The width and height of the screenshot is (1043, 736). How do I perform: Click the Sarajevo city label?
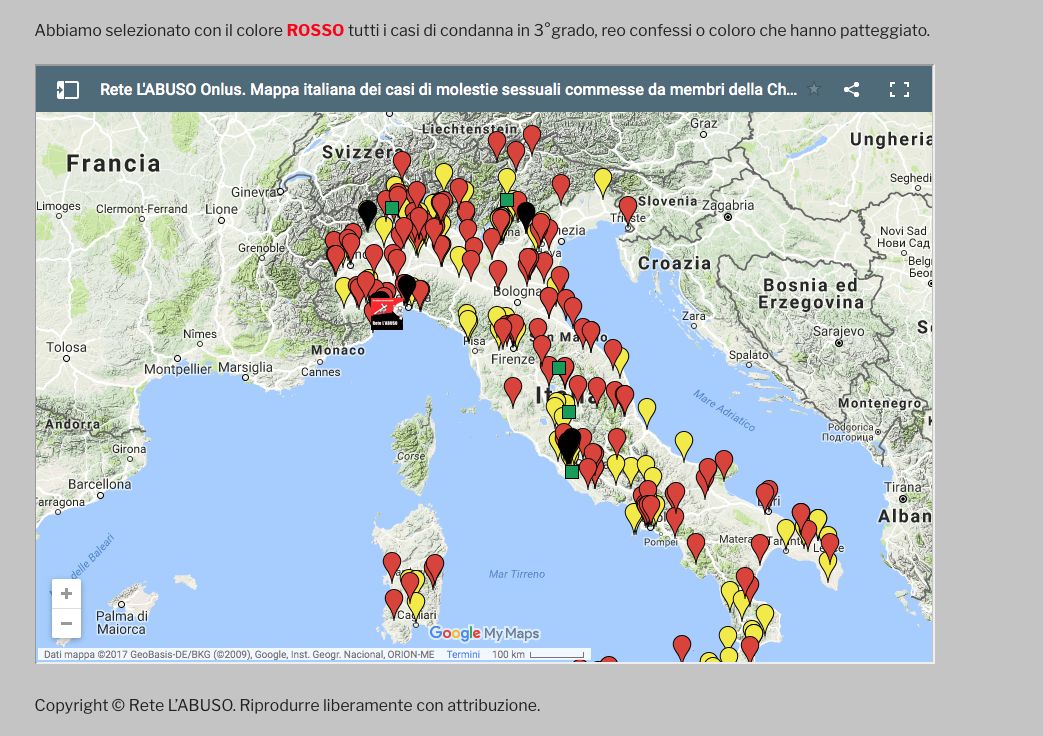pos(839,331)
